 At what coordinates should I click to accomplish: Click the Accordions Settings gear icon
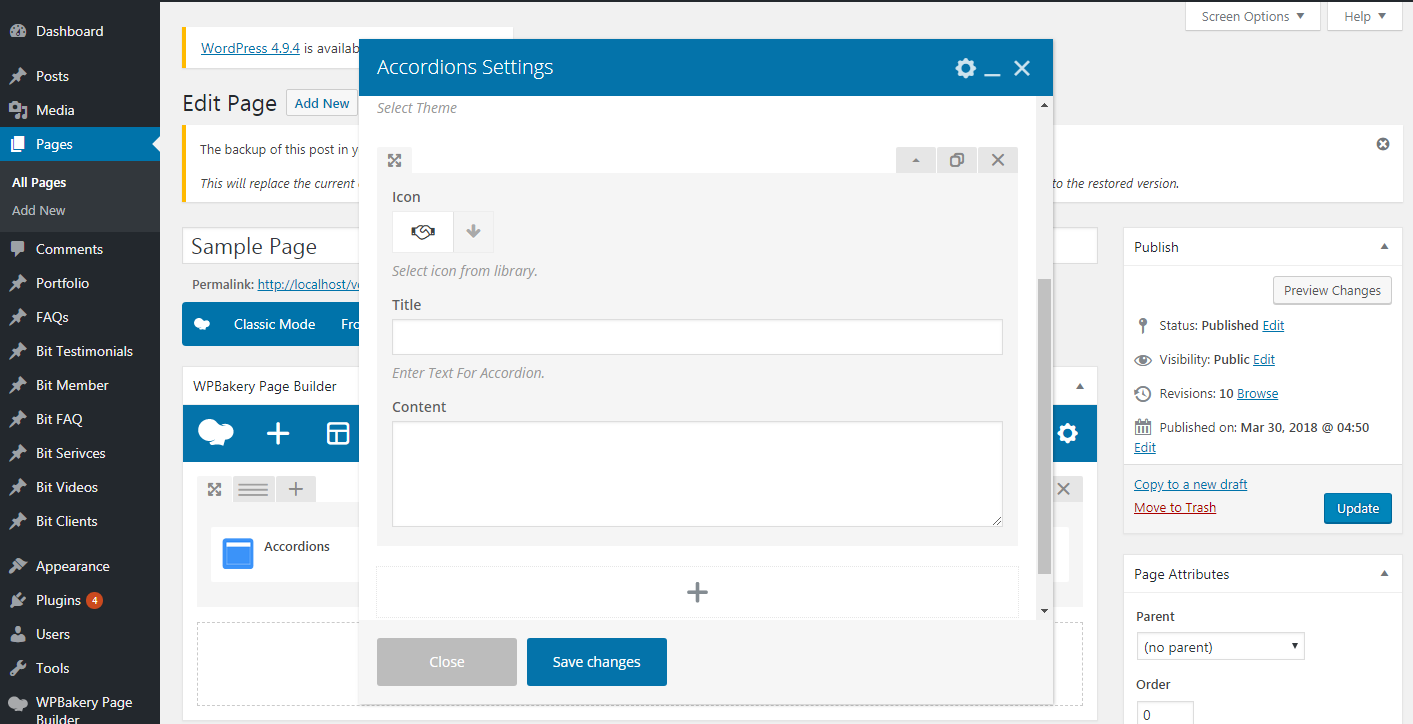(965, 68)
